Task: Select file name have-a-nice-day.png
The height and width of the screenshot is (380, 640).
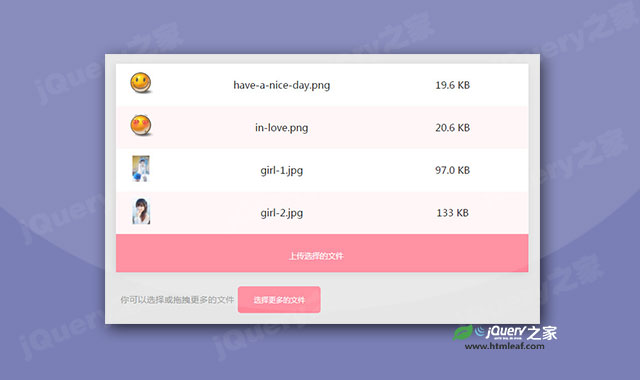Action: 282,85
